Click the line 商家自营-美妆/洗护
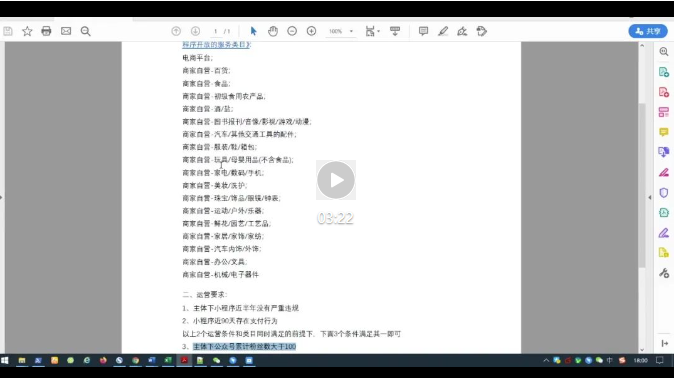 (x=215, y=185)
